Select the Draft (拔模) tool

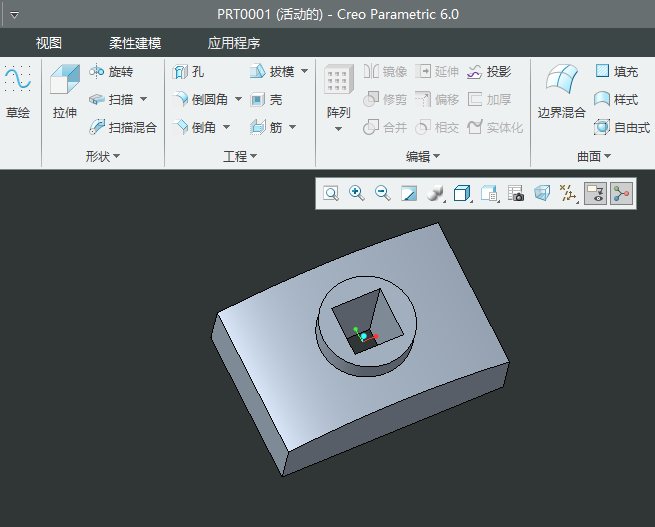pyautogui.click(x=272, y=72)
